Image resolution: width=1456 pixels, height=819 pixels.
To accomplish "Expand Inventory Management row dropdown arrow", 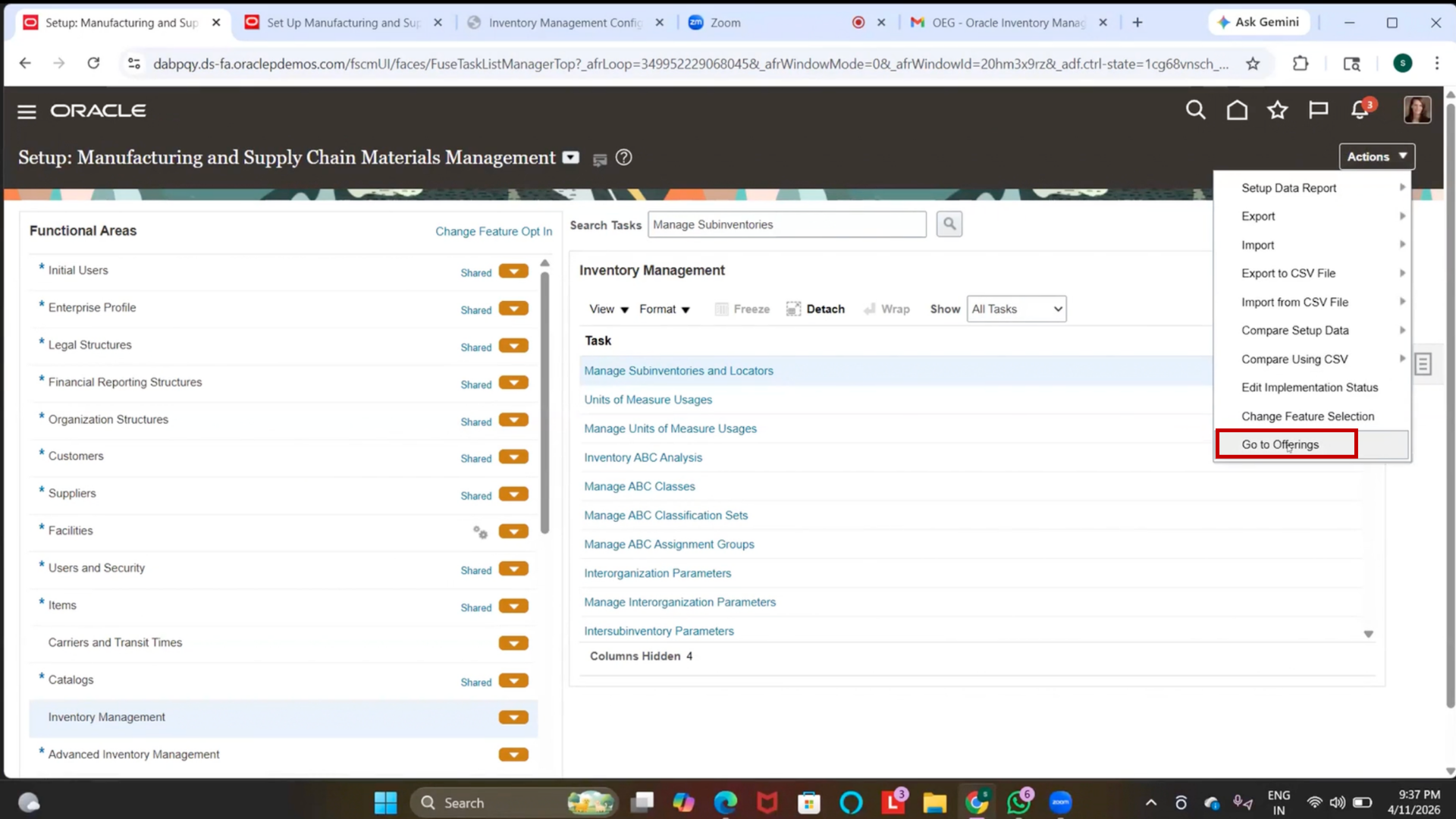I will point(513,717).
